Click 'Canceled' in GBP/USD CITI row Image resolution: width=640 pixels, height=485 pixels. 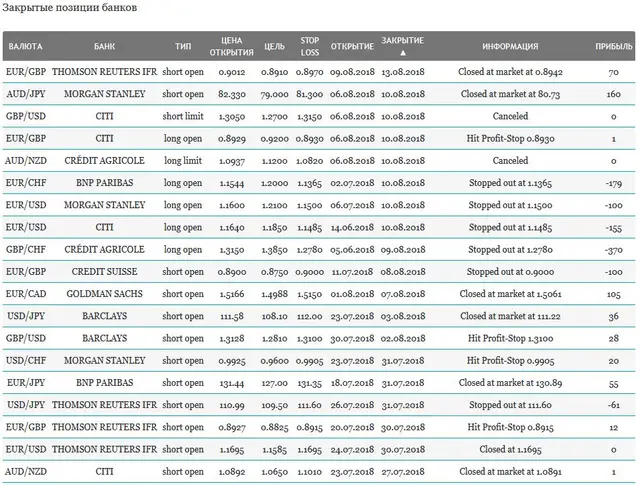point(510,116)
